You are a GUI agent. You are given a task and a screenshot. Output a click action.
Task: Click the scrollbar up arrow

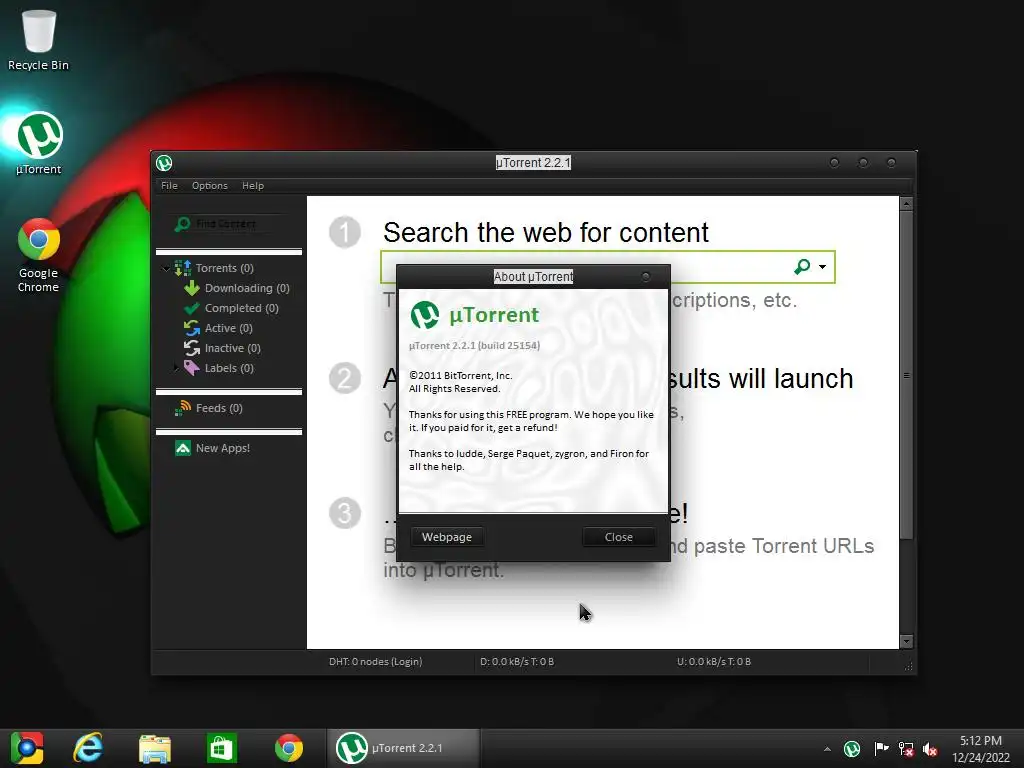pos(906,204)
